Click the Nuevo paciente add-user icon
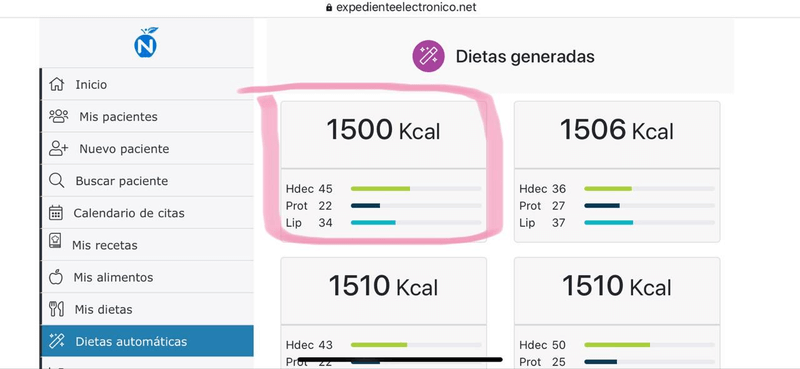The width and height of the screenshot is (800, 369). pos(58,149)
